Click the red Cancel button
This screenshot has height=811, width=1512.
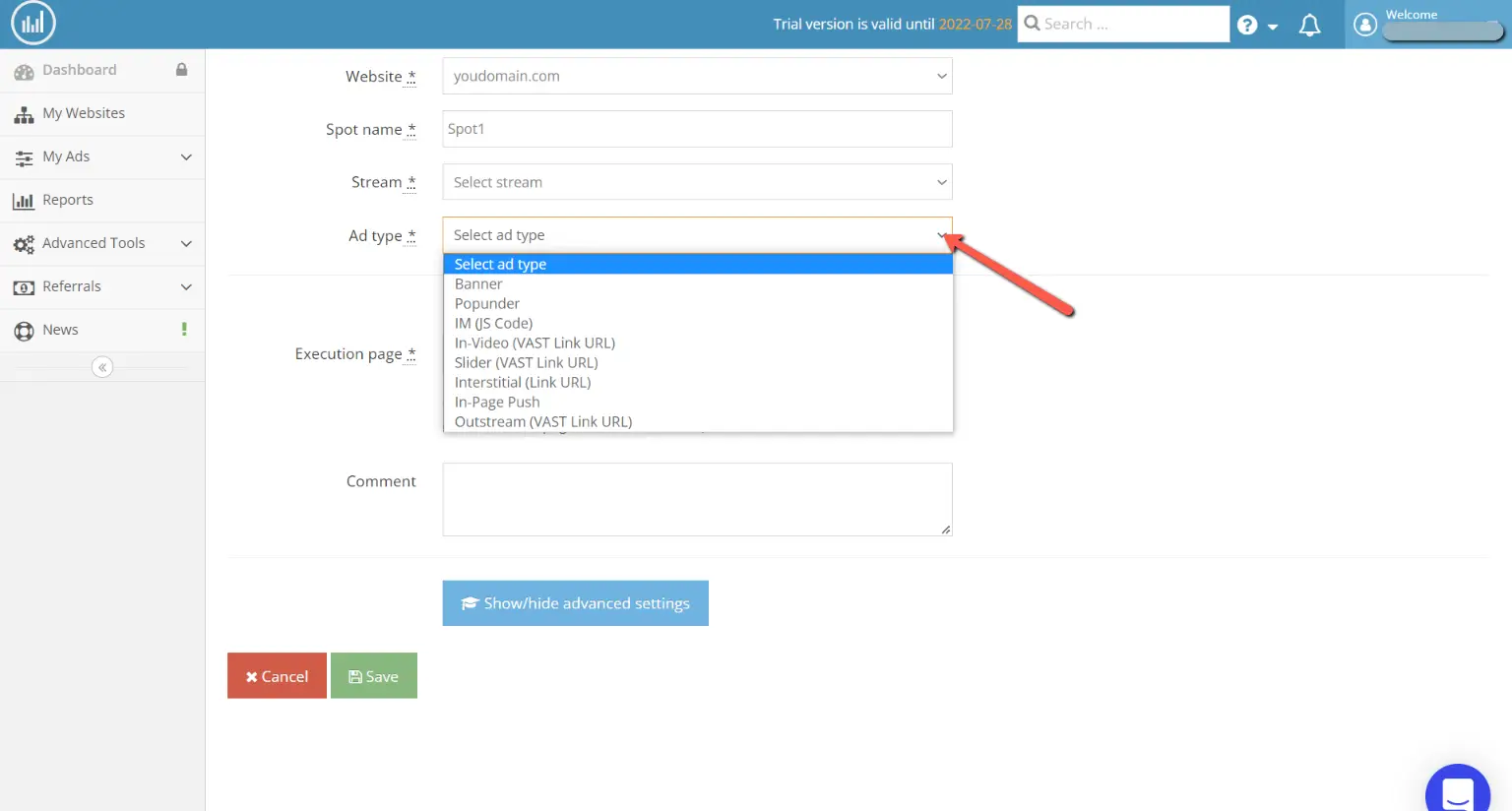tap(277, 676)
